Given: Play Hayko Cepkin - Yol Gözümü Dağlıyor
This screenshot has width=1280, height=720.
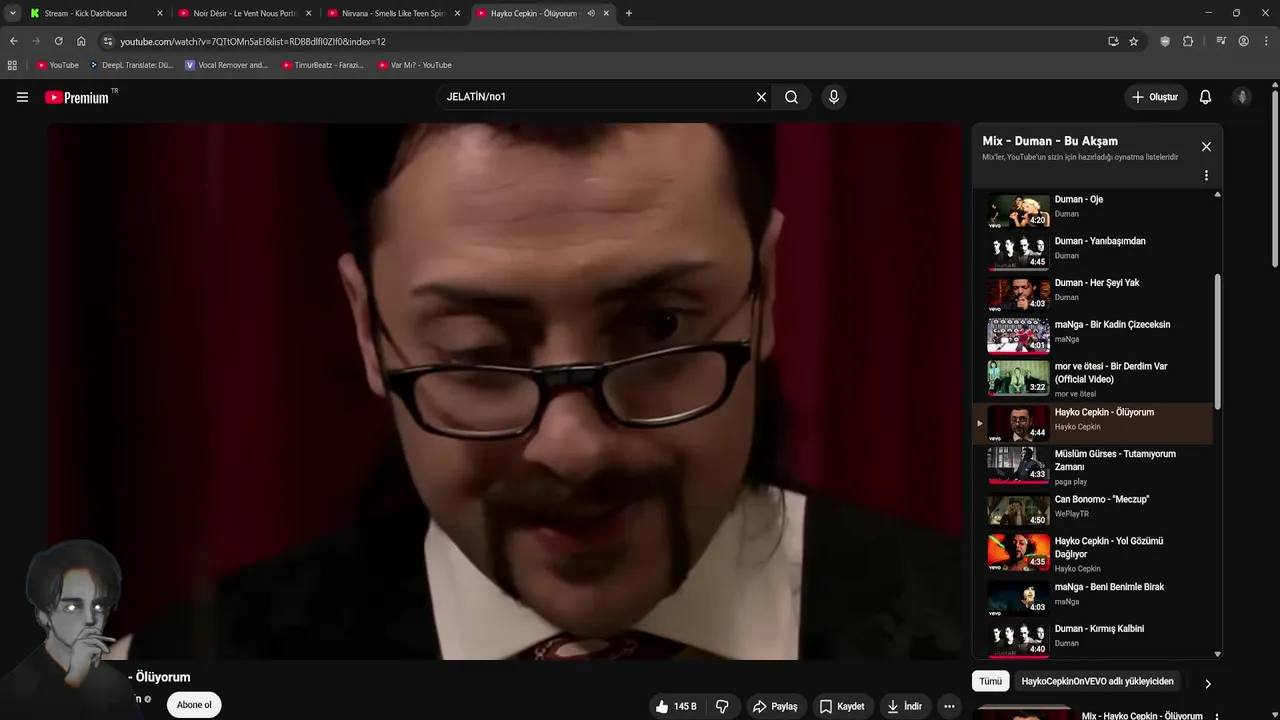Looking at the screenshot, I should pos(1093,554).
